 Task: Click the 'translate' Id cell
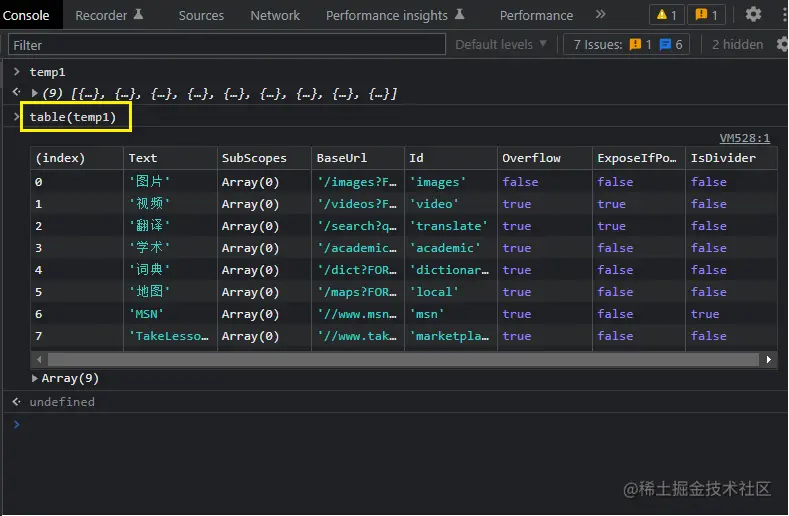click(451, 226)
